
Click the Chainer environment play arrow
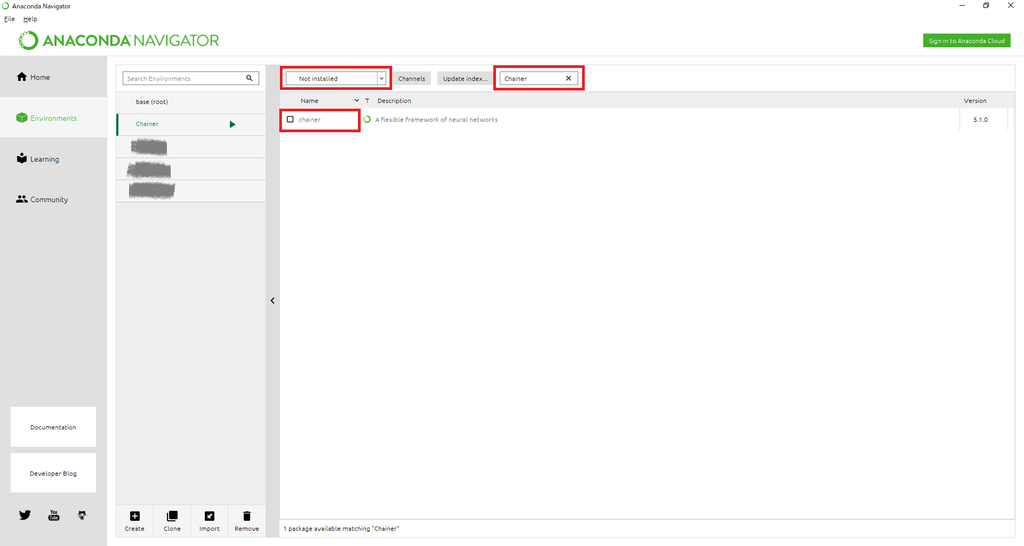point(232,124)
